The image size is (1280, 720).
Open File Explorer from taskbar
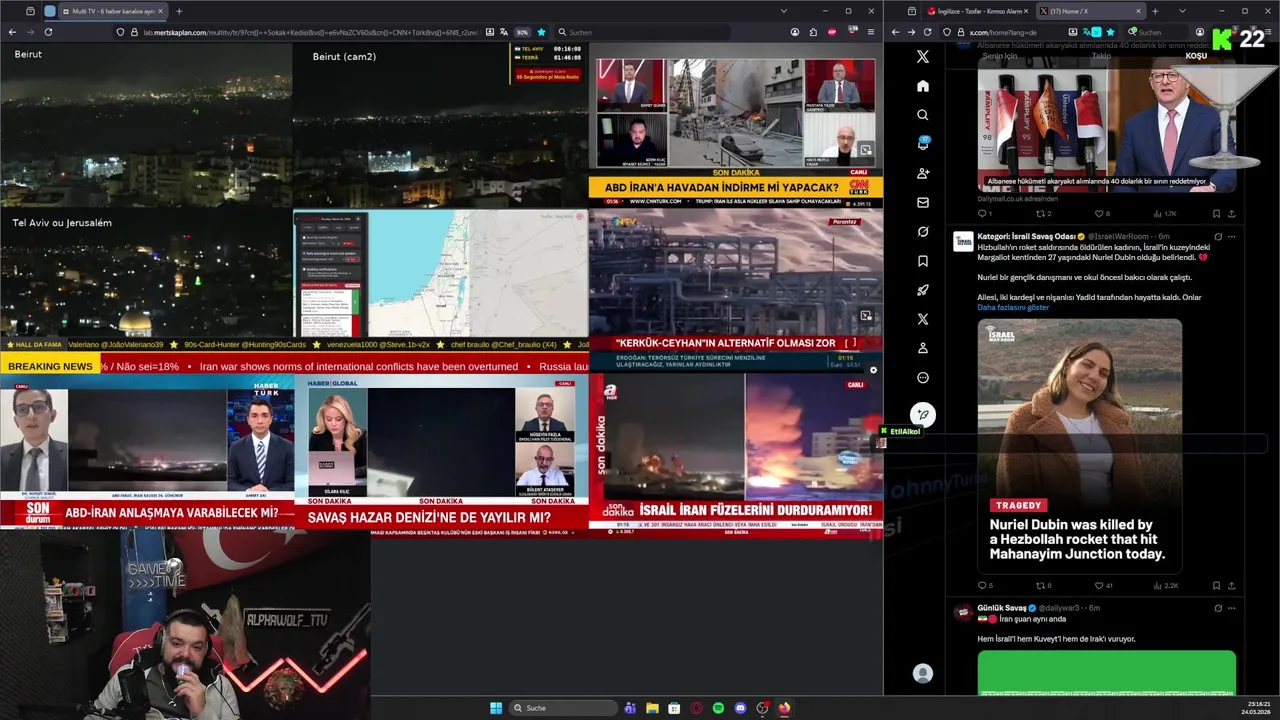click(652, 708)
